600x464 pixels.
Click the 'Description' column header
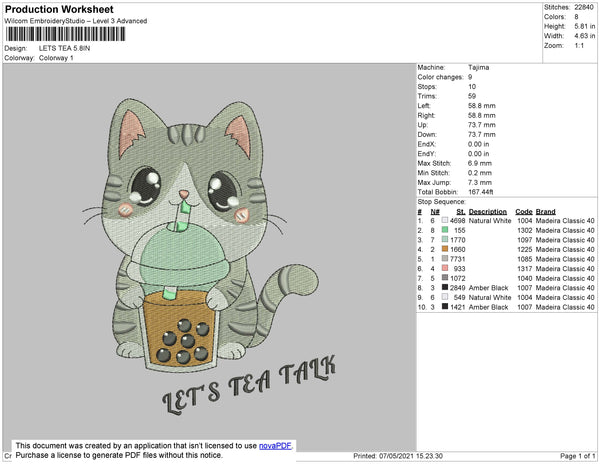(488, 212)
